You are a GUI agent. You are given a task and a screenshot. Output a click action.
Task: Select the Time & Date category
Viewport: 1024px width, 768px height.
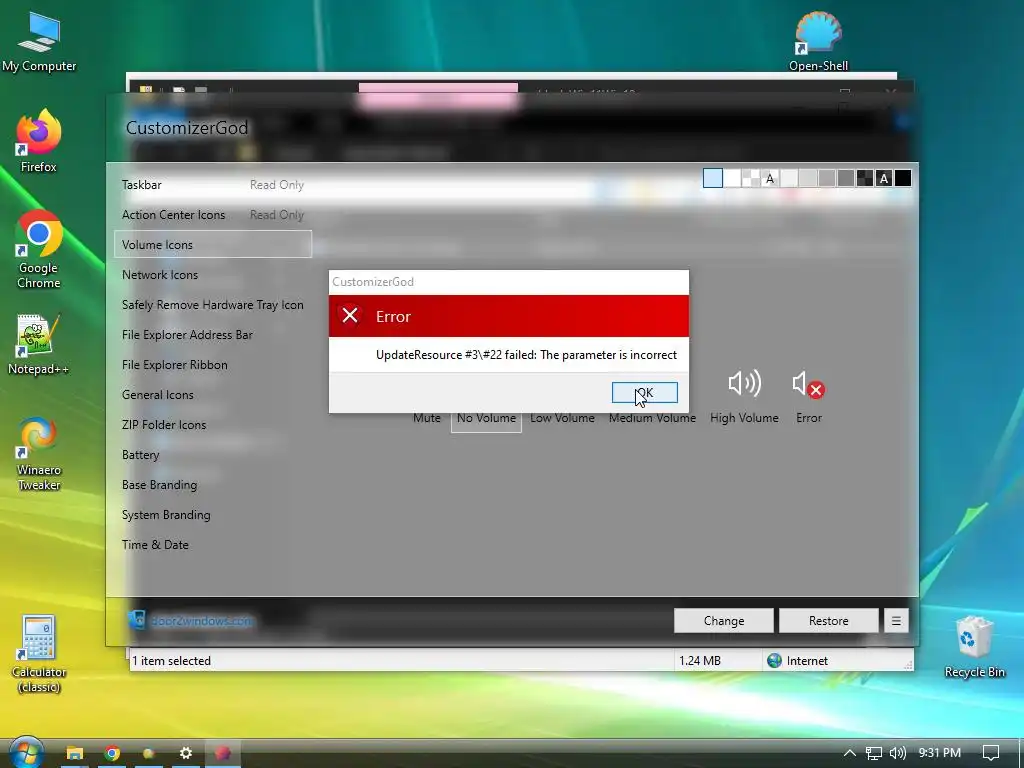coord(213,545)
